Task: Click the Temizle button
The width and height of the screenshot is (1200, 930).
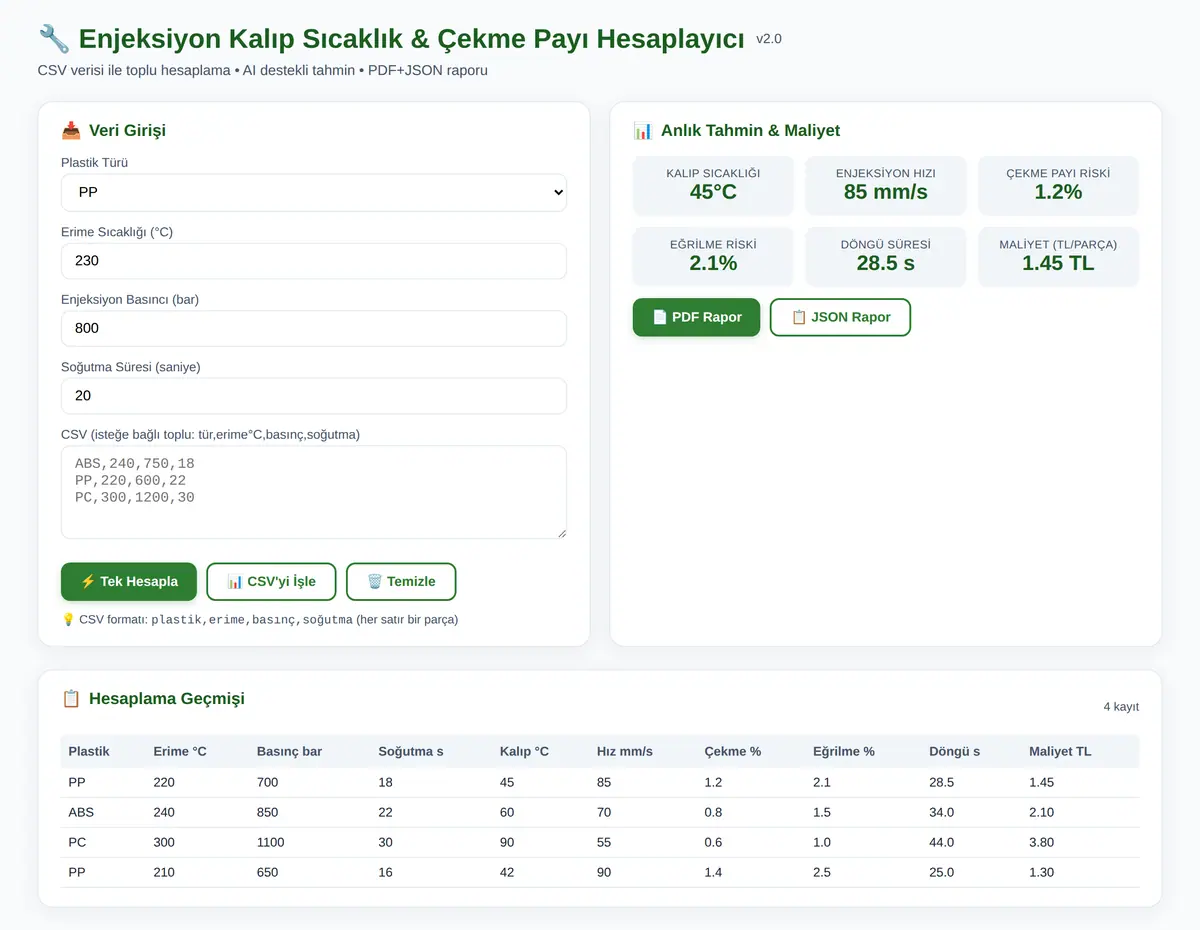Action: pos(401,581)
